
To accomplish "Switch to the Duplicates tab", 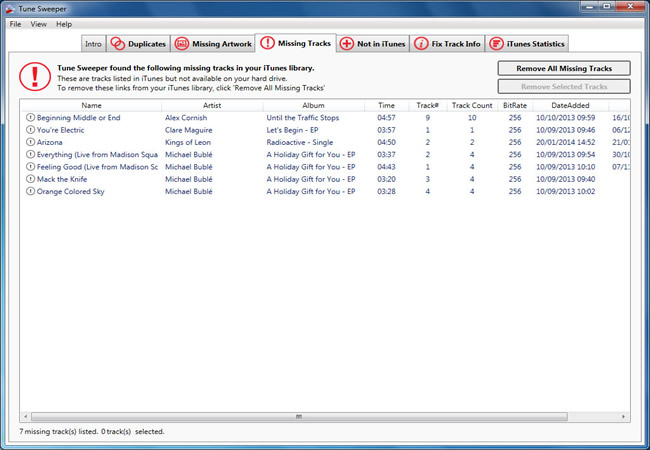I will coord(138,44).
